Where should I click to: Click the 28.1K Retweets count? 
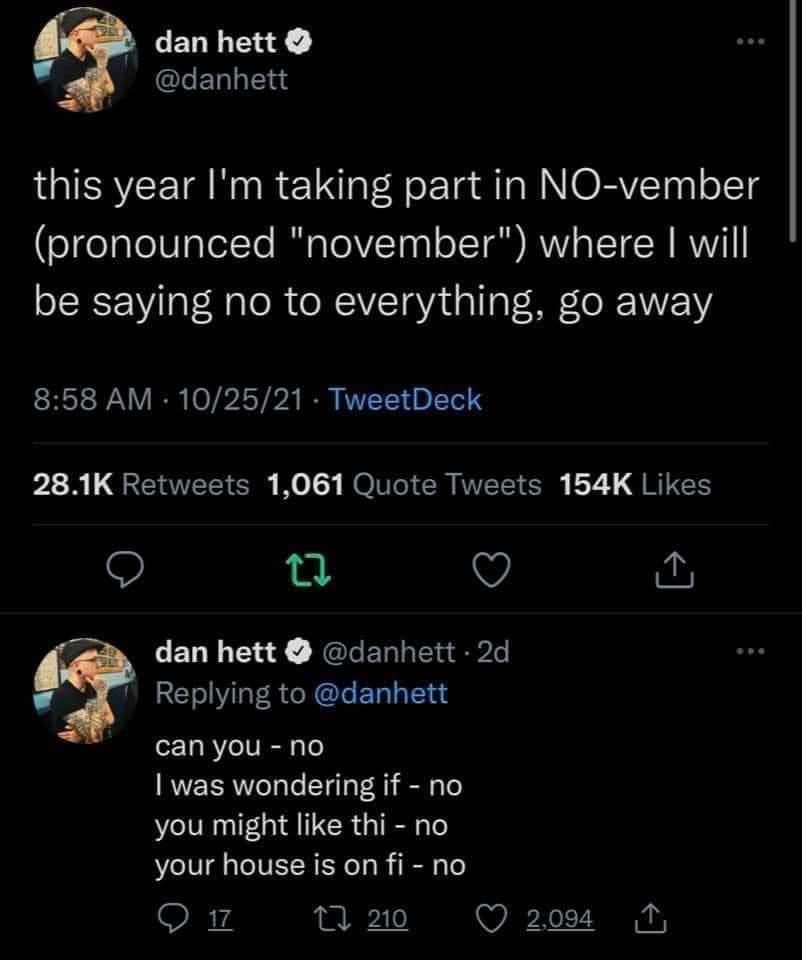[x=141, y=483]
